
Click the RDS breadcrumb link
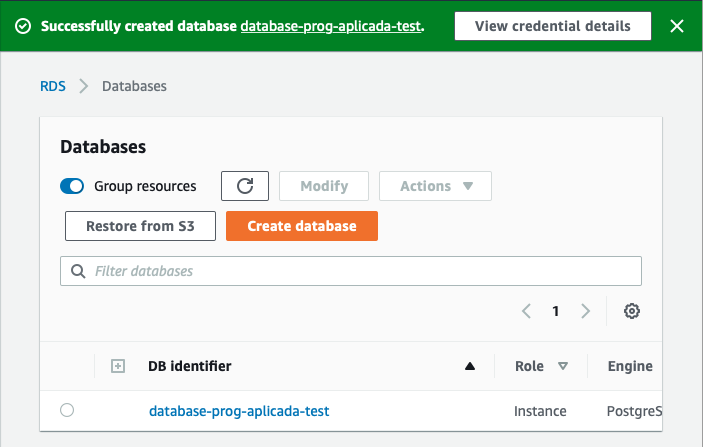click(x=53, y=86)
